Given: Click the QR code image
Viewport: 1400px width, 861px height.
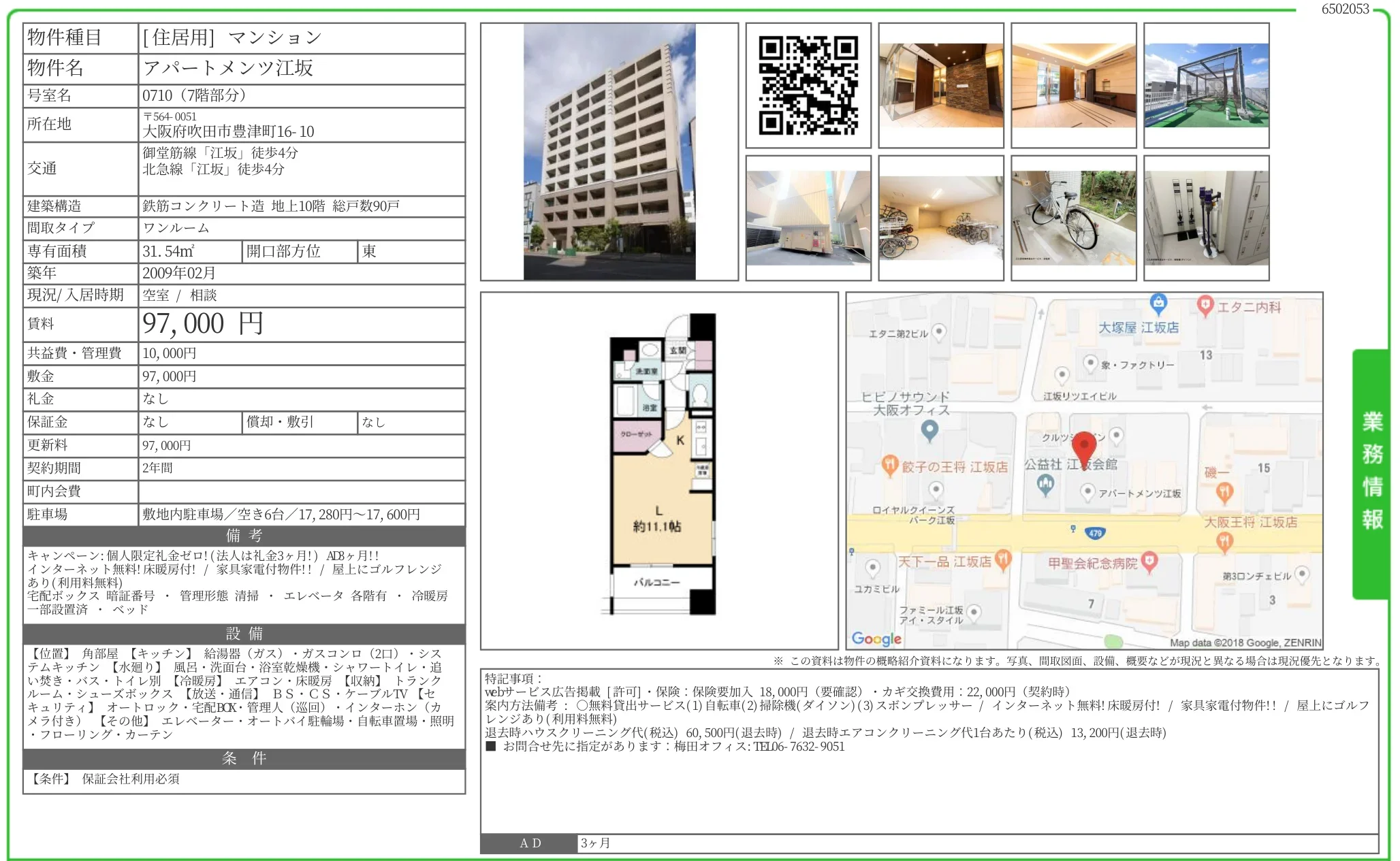Looking at the screenshot, I should pos(808,86).
